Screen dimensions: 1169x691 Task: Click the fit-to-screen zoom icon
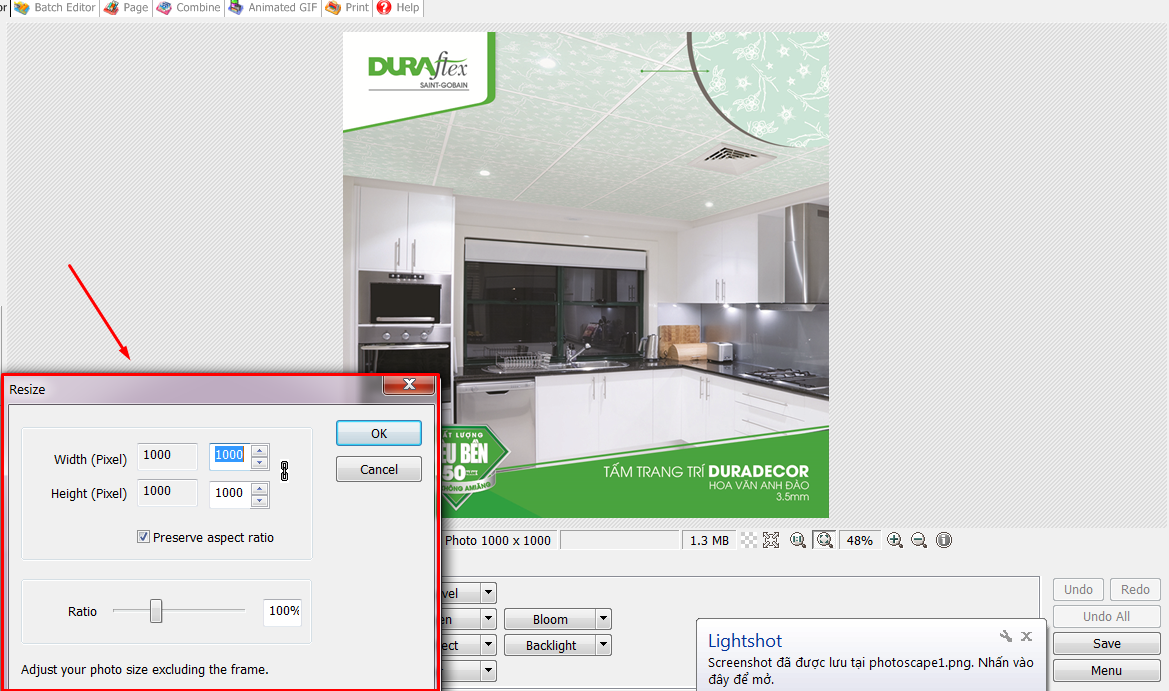tap(825, 540)
